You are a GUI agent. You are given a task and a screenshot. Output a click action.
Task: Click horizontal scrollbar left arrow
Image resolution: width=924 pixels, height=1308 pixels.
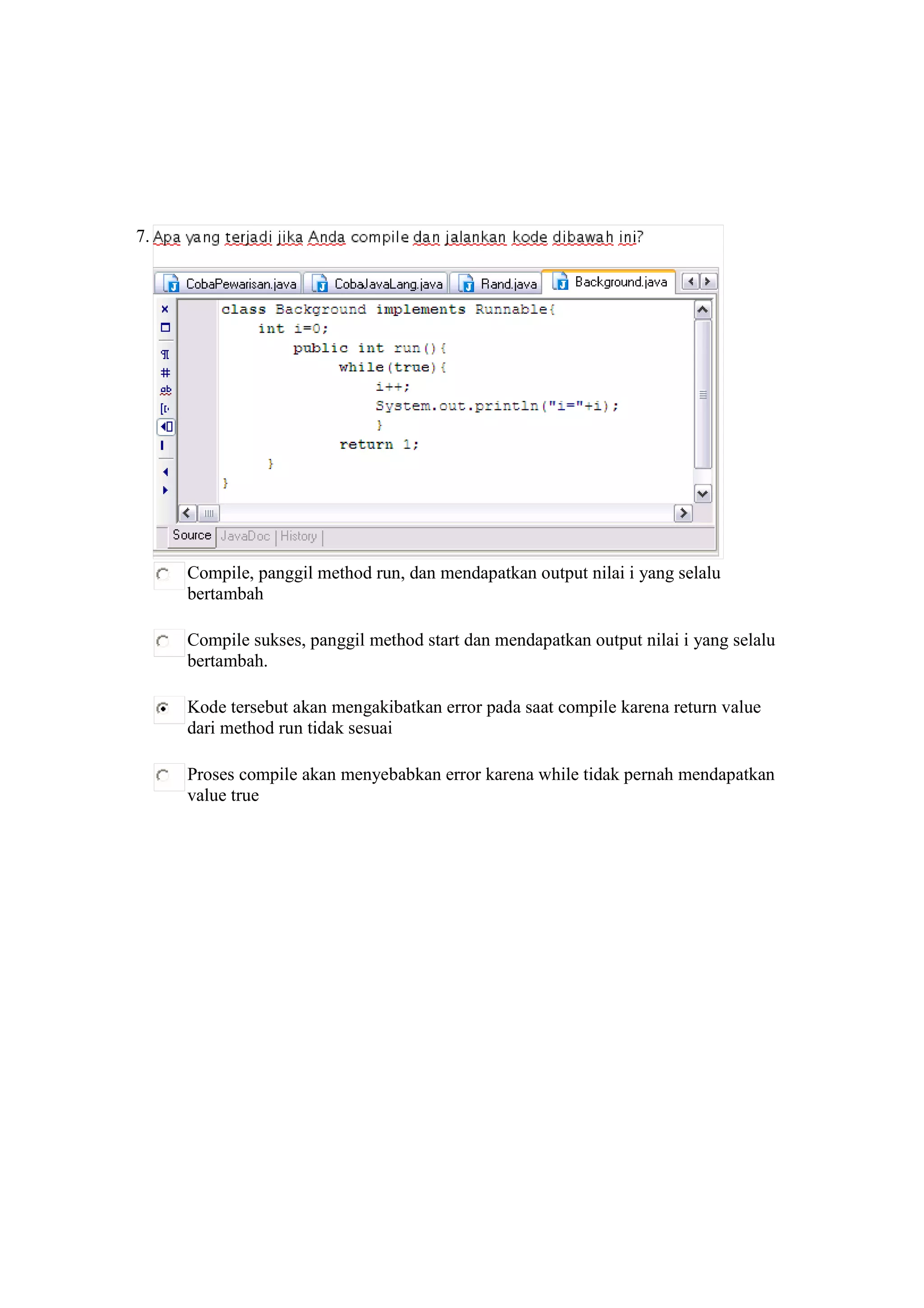[187, 513]
